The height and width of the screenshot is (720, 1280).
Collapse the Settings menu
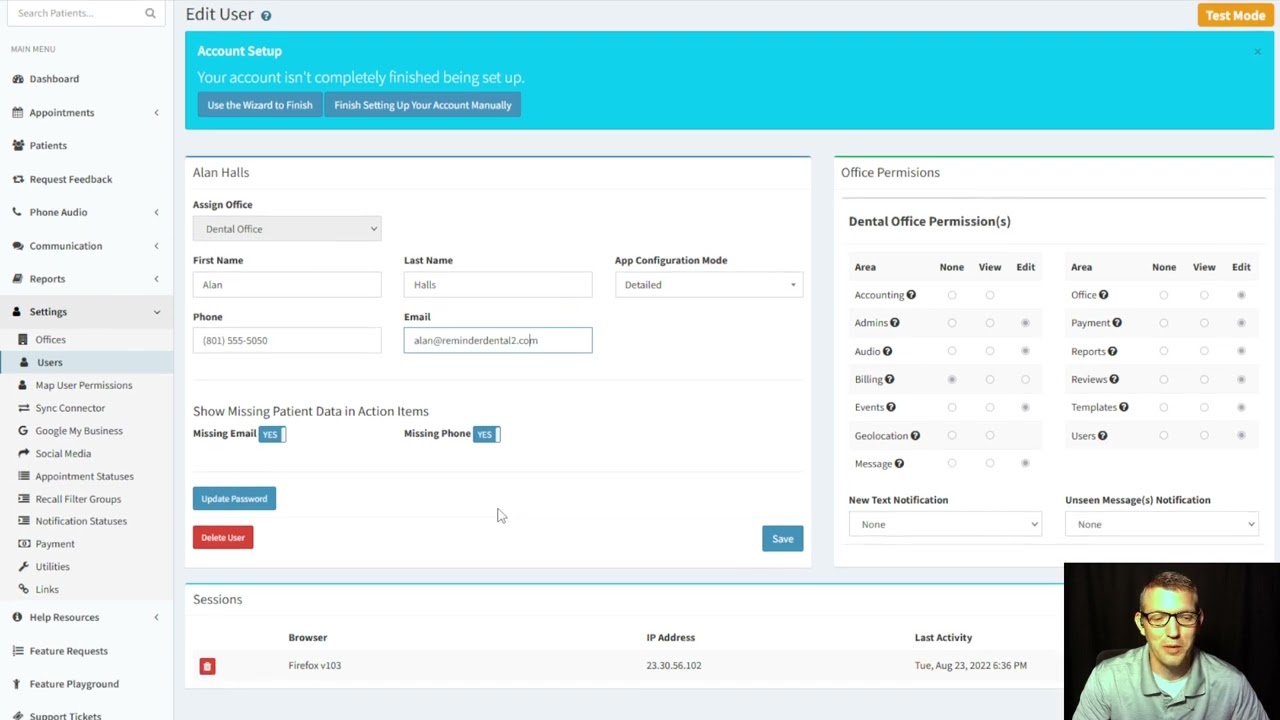point(86,312)
